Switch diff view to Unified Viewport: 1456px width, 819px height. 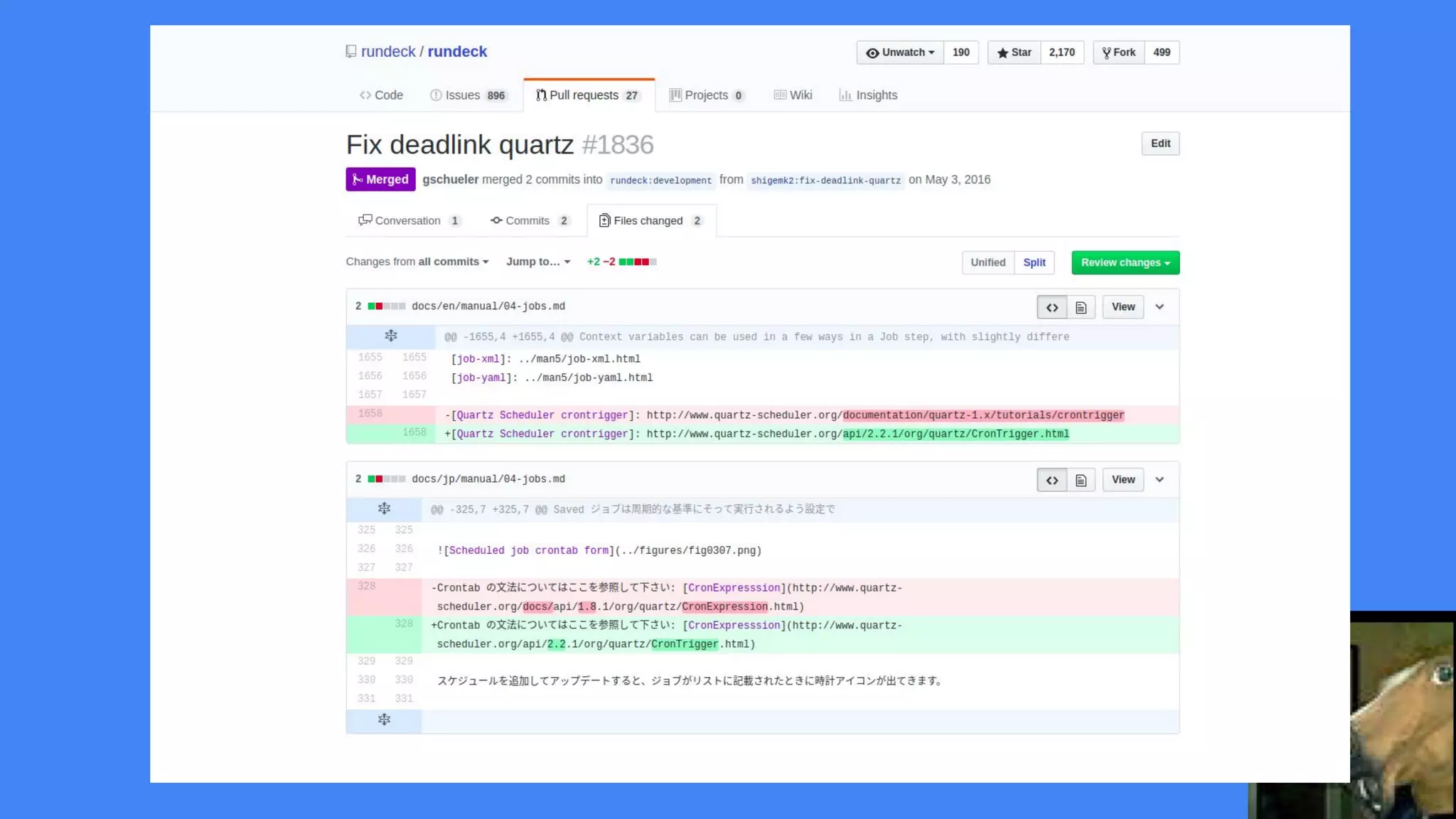pos(987,263)
